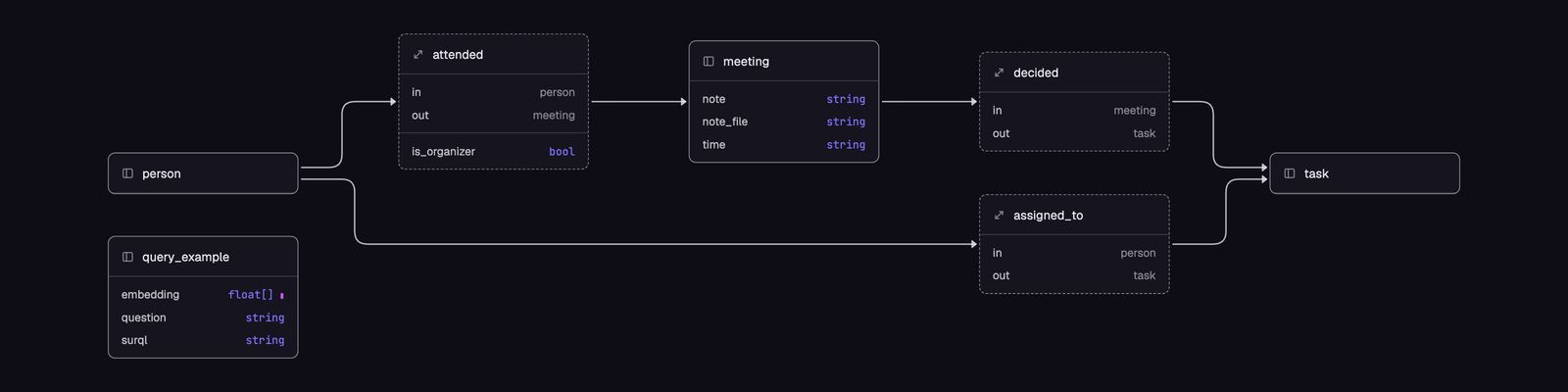1568x392 pixels.
Task: Click the table icon on meeting node
Action: pos(709,62)
